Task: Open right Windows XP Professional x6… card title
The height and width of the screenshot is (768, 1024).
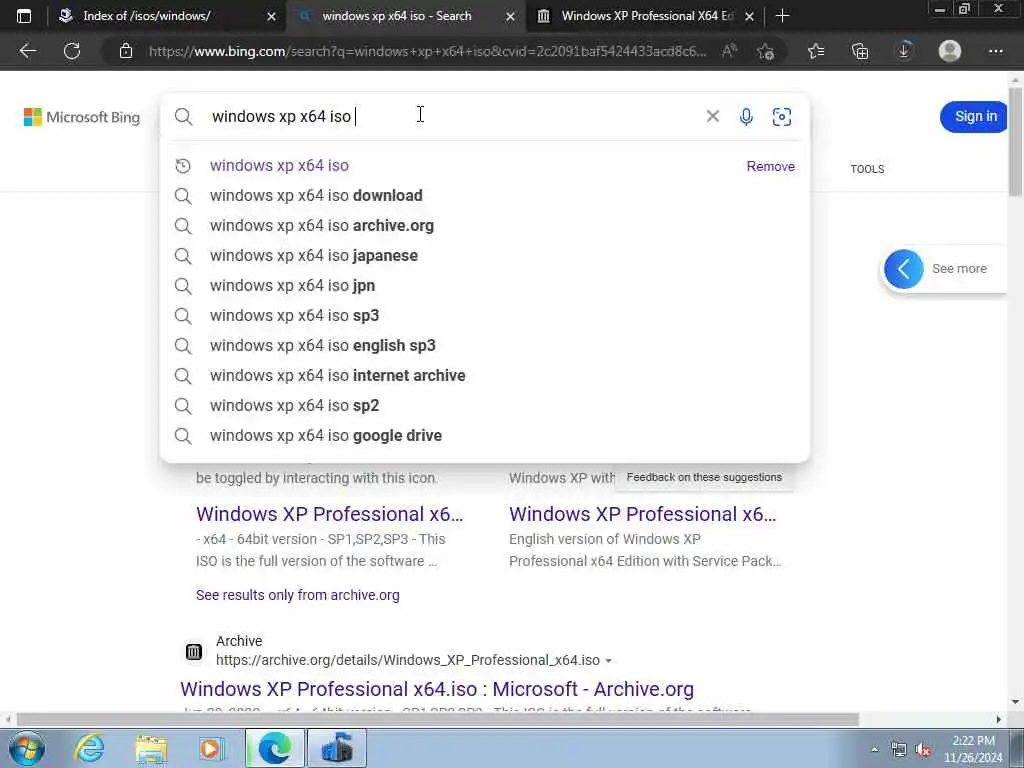Action: point(643,514)
